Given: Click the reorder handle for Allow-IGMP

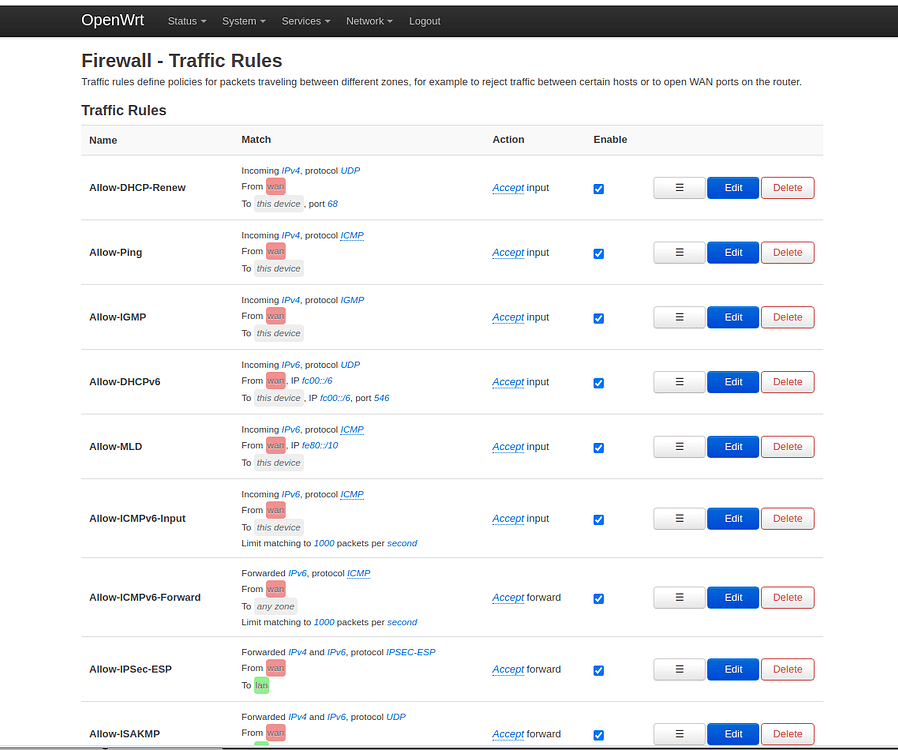Looking at the screenshot, I should [679, 317].
